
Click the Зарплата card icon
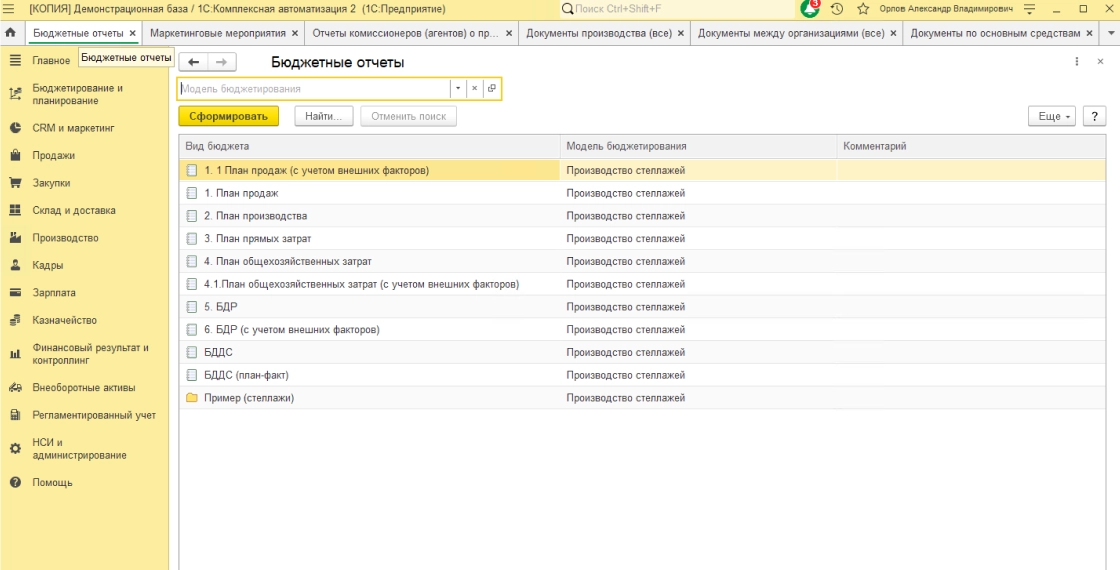coord(15,292)
